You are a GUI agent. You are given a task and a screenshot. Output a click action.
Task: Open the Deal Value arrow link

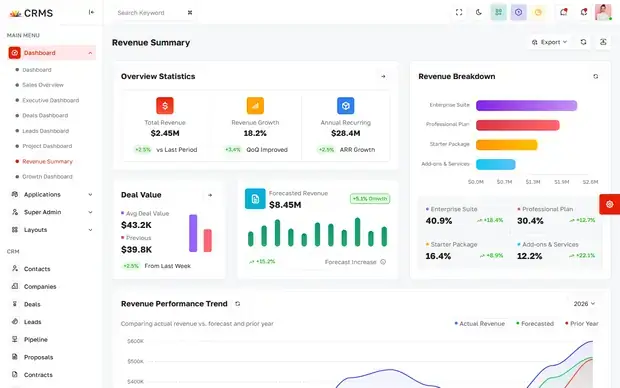[210, 195]
